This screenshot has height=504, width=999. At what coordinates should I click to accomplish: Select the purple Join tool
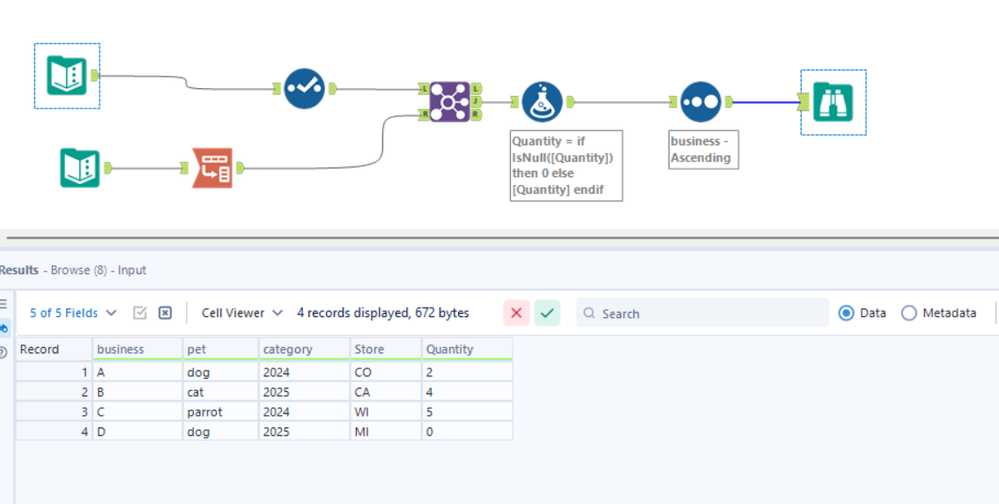450,102
